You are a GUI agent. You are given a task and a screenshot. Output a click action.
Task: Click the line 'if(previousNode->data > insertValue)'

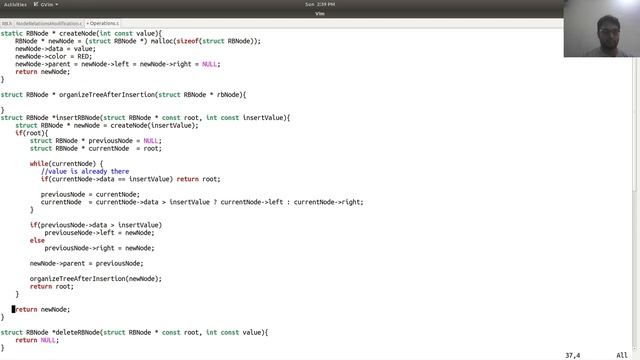pos(96,225)
